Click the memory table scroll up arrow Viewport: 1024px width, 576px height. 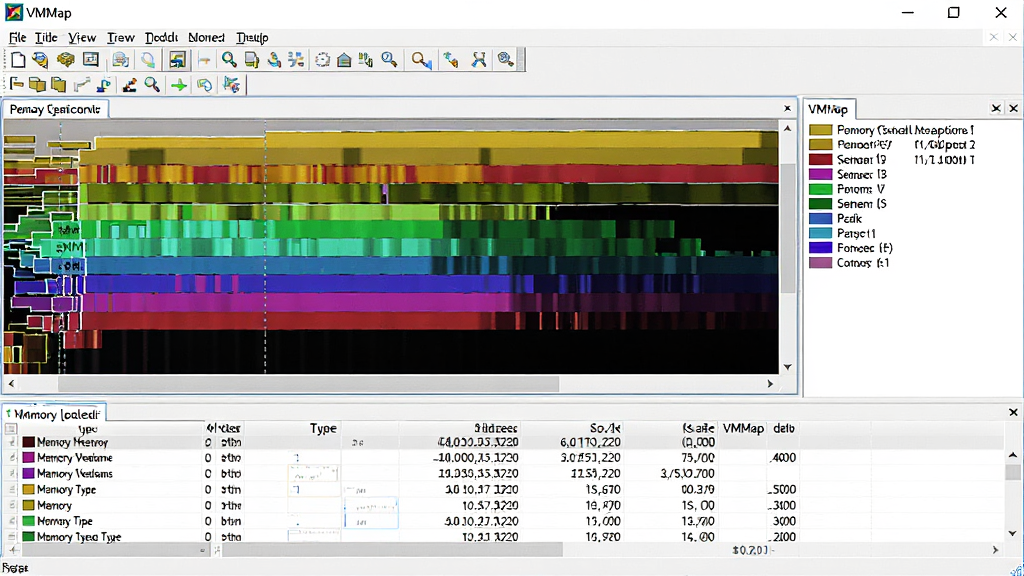(x=1013, y=455)
